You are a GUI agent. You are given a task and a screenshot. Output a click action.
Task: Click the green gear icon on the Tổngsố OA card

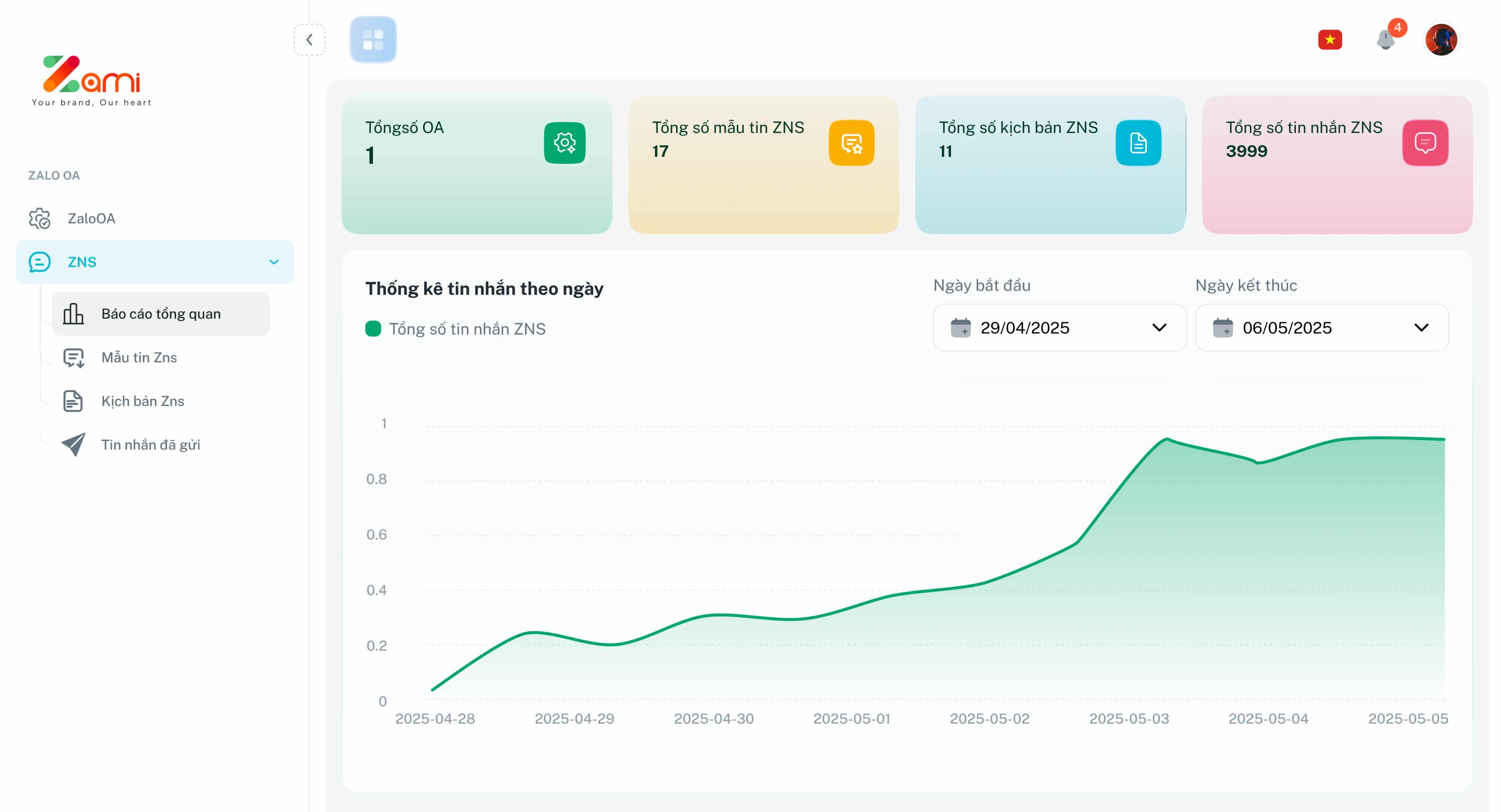click(x=564, y=143)
